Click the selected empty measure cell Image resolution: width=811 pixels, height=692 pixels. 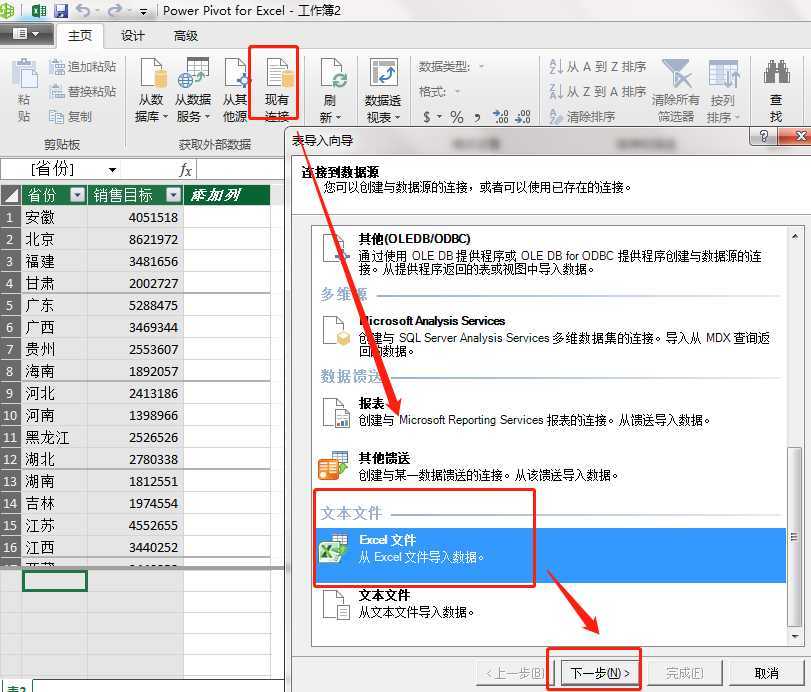click(54, 581)
